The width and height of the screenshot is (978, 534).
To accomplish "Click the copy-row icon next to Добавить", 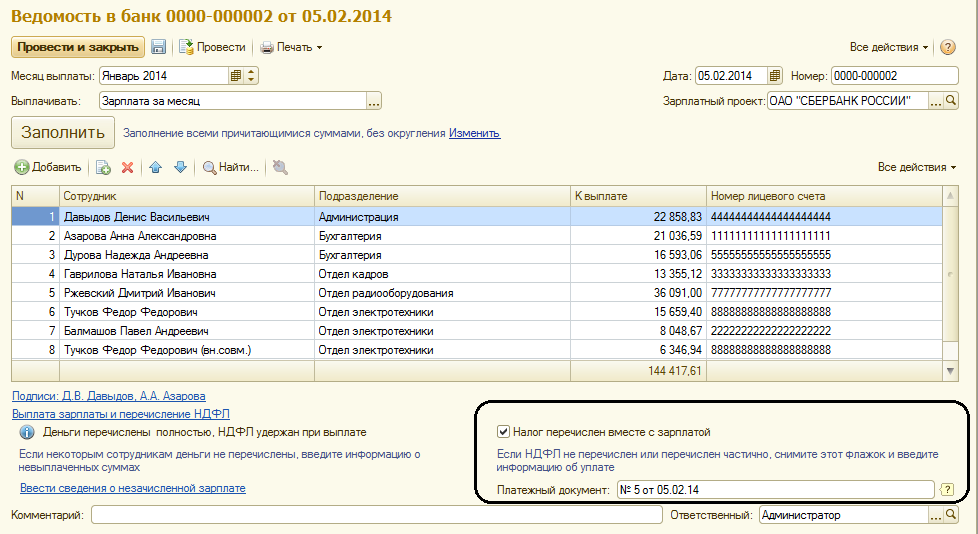I will pos(102,167).
